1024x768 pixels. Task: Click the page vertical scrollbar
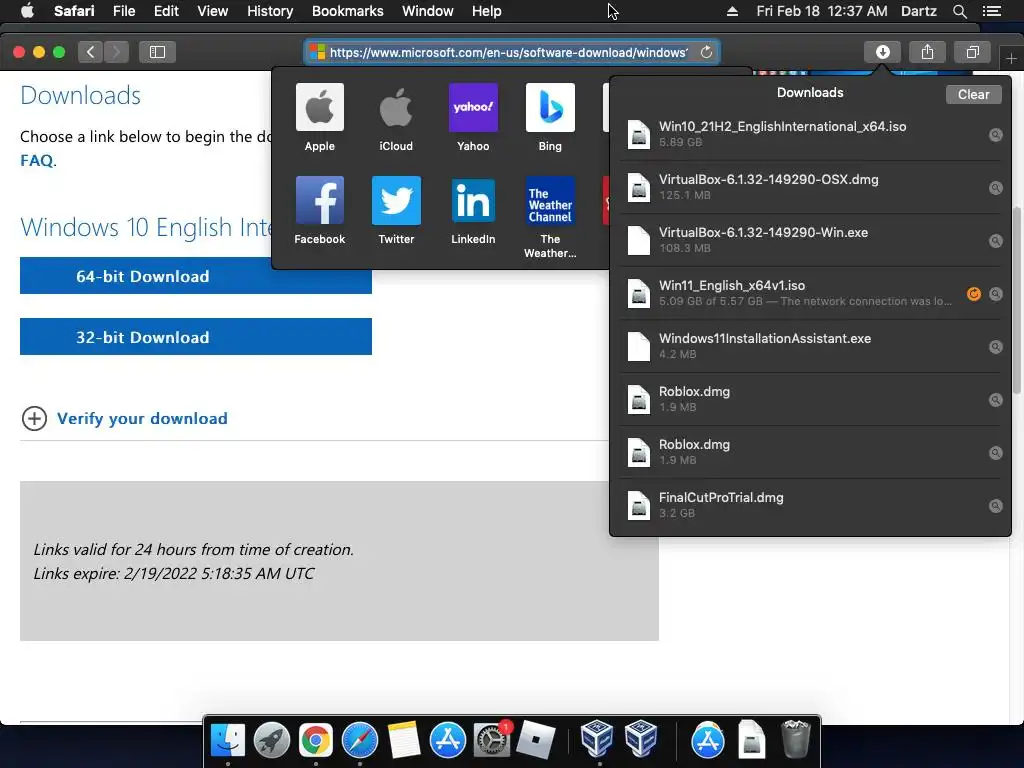pos(1017,300)
